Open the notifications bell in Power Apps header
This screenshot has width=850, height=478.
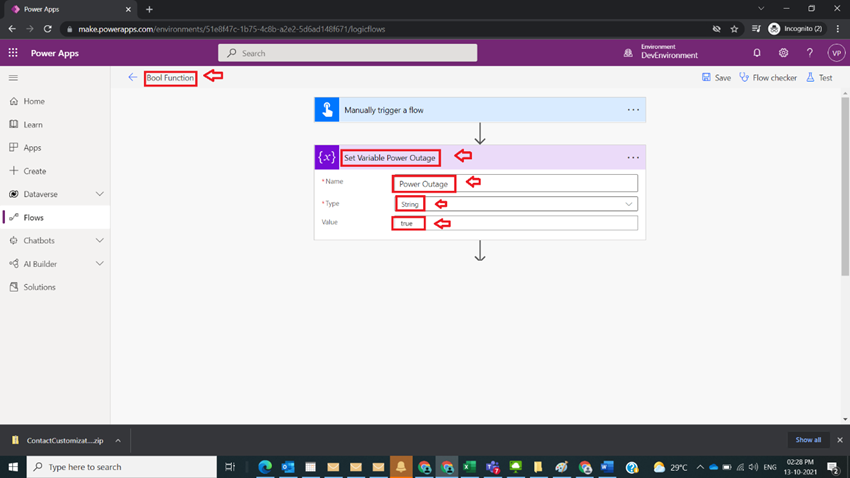pyautogui.click(x=757, y=53)
